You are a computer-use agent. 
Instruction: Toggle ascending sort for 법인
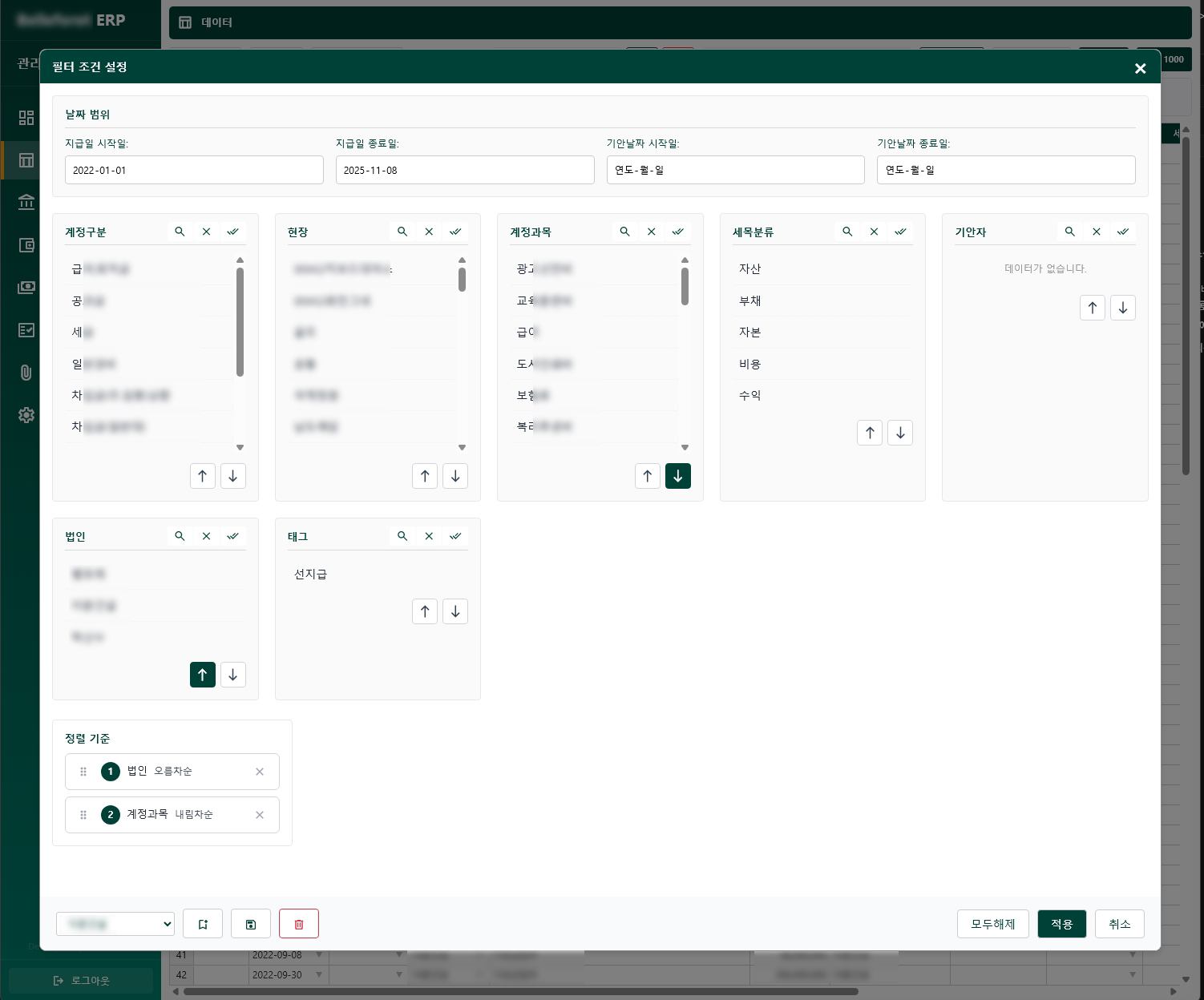pyautogui.click(x=202, y=675)
